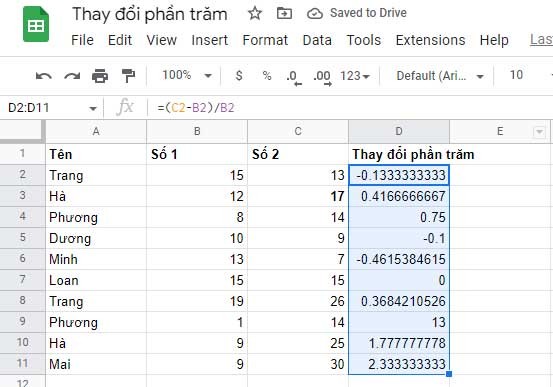The image size is (553, 387).
Task: Open the Google Sheets home icon
Action: [x=36, y=24]
